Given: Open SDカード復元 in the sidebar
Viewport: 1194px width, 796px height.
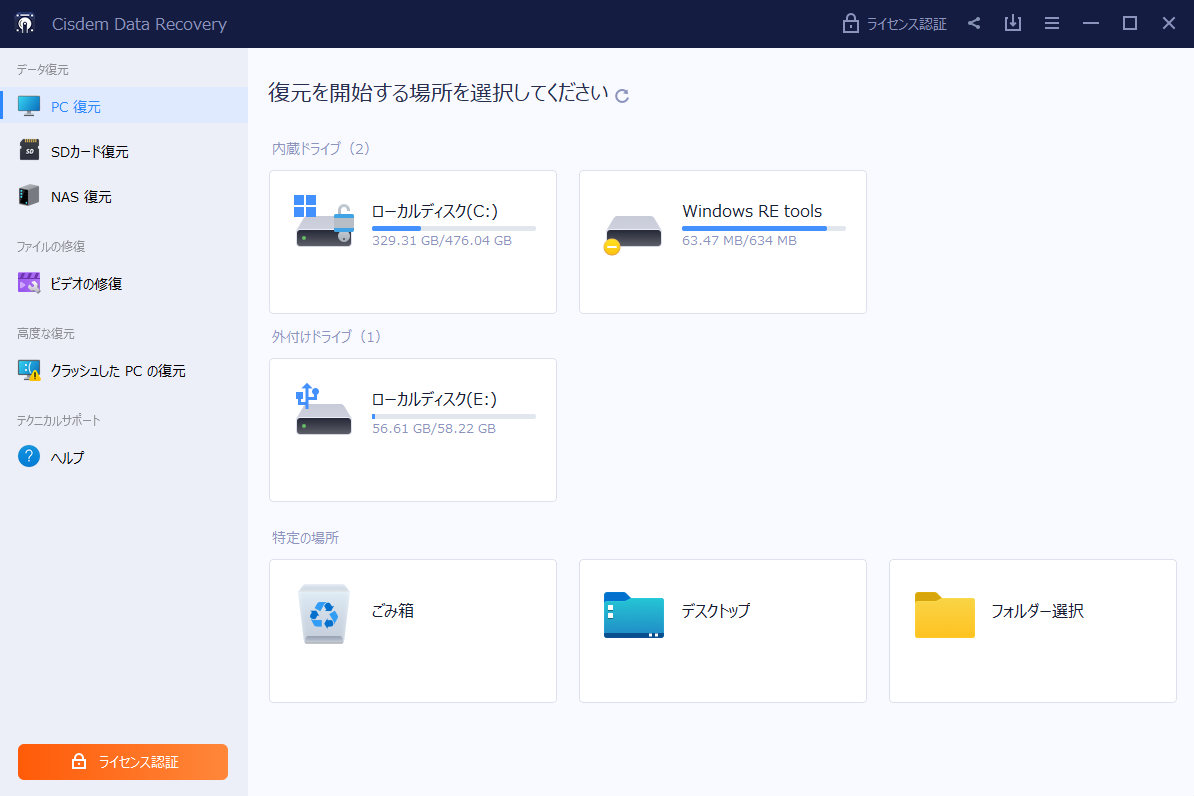Looking at the screenshot, I should click(89, 151).
